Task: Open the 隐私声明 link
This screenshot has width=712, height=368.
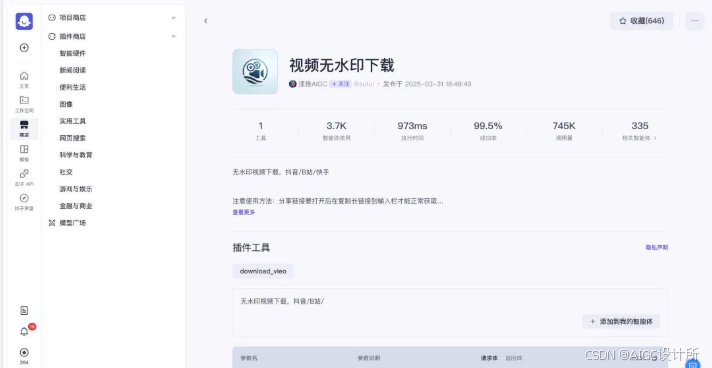Action: 657,248
